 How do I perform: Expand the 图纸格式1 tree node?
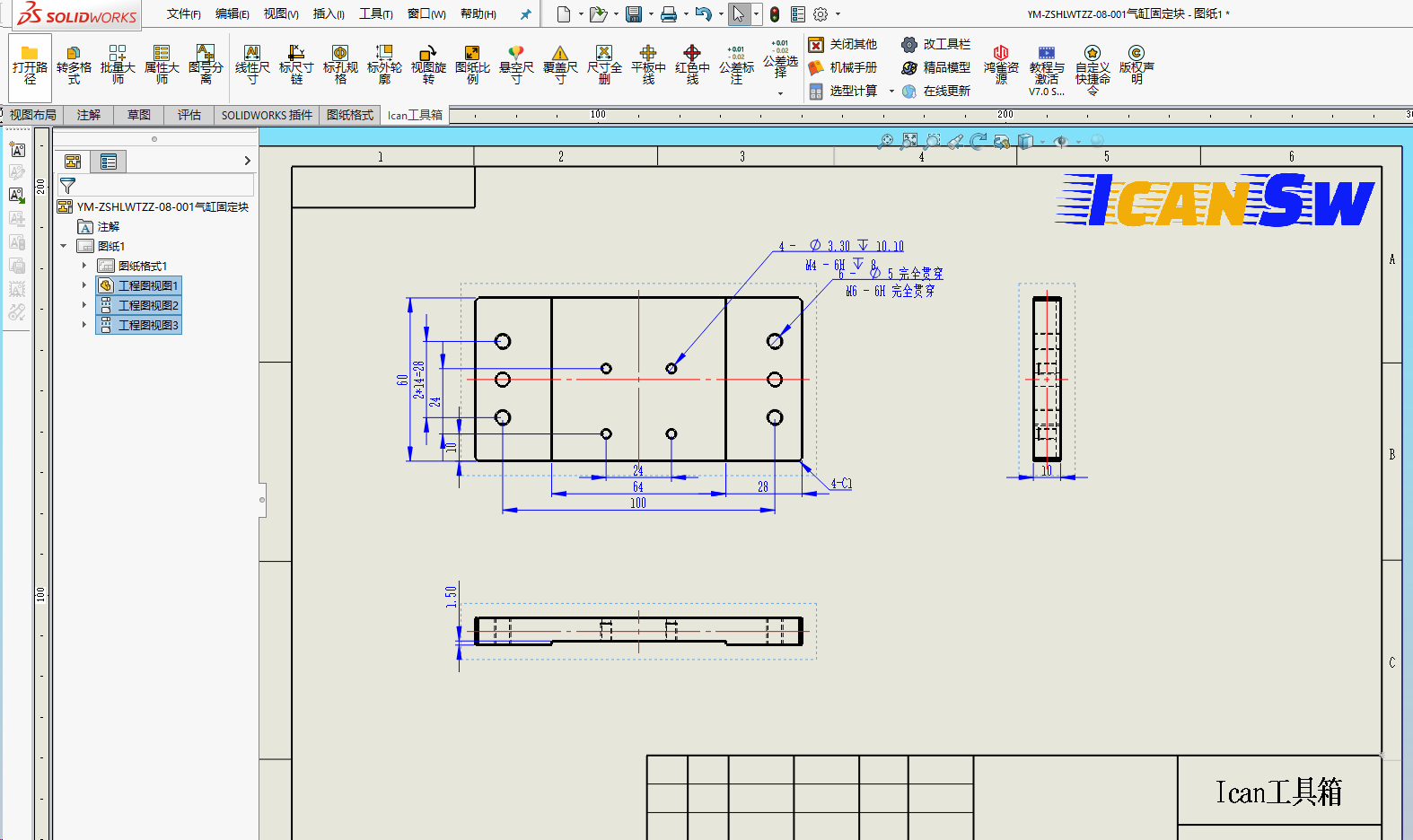pyautogui.click(x=84, y=266)
